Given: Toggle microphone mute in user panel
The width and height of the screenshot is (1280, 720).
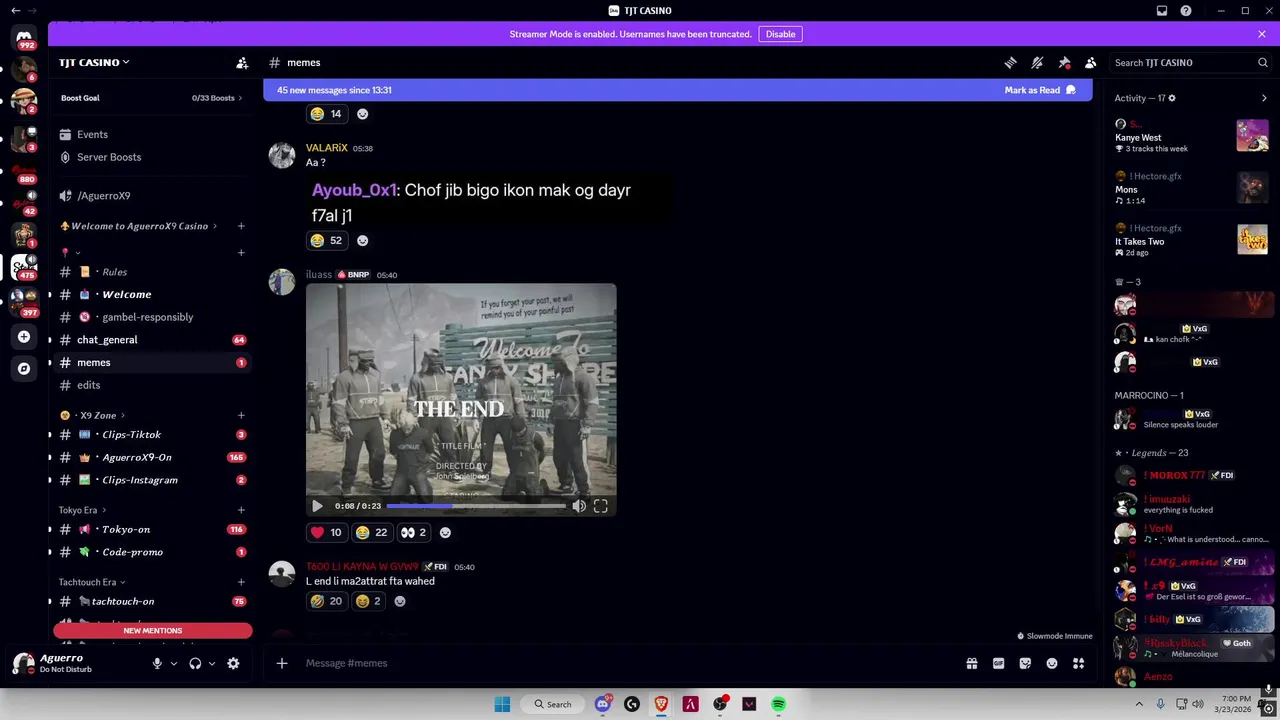Looking at the screenshot, I should pos(157,663).
